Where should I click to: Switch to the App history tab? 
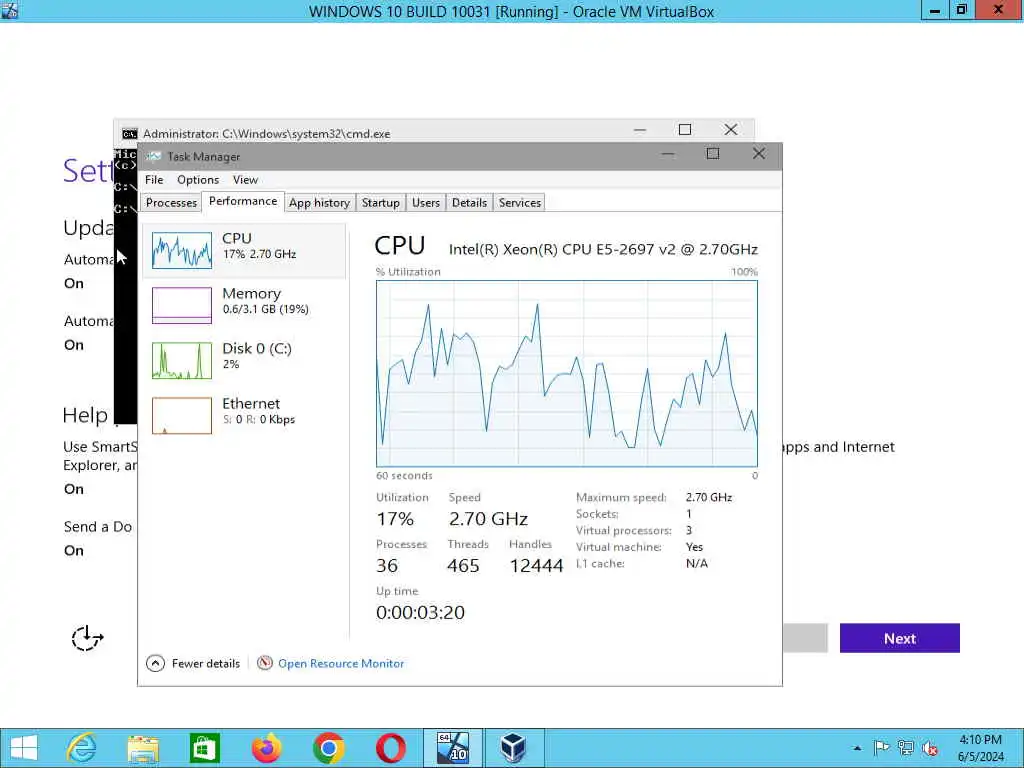(x=319, y=202)
